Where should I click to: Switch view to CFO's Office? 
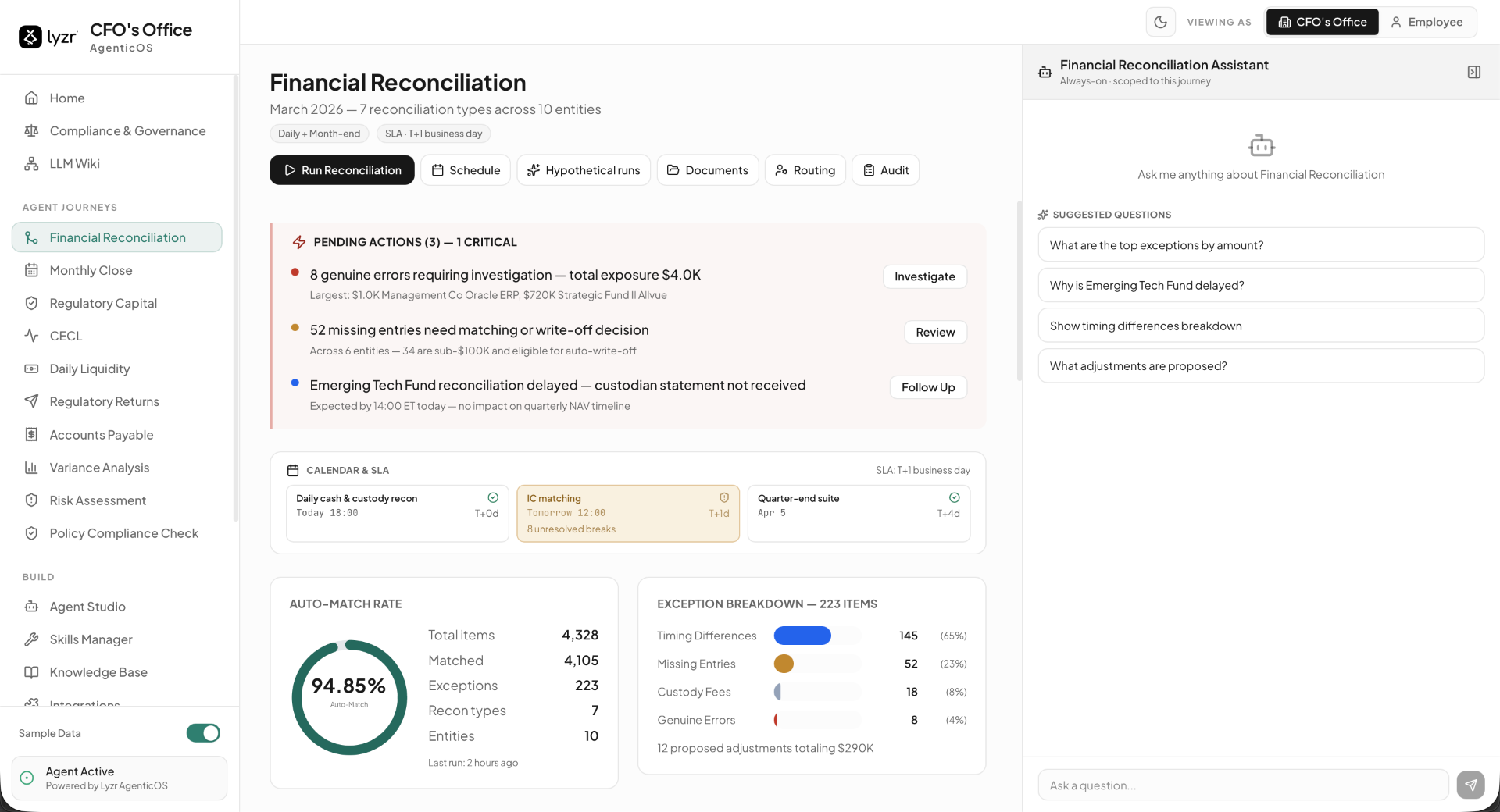1322,22
